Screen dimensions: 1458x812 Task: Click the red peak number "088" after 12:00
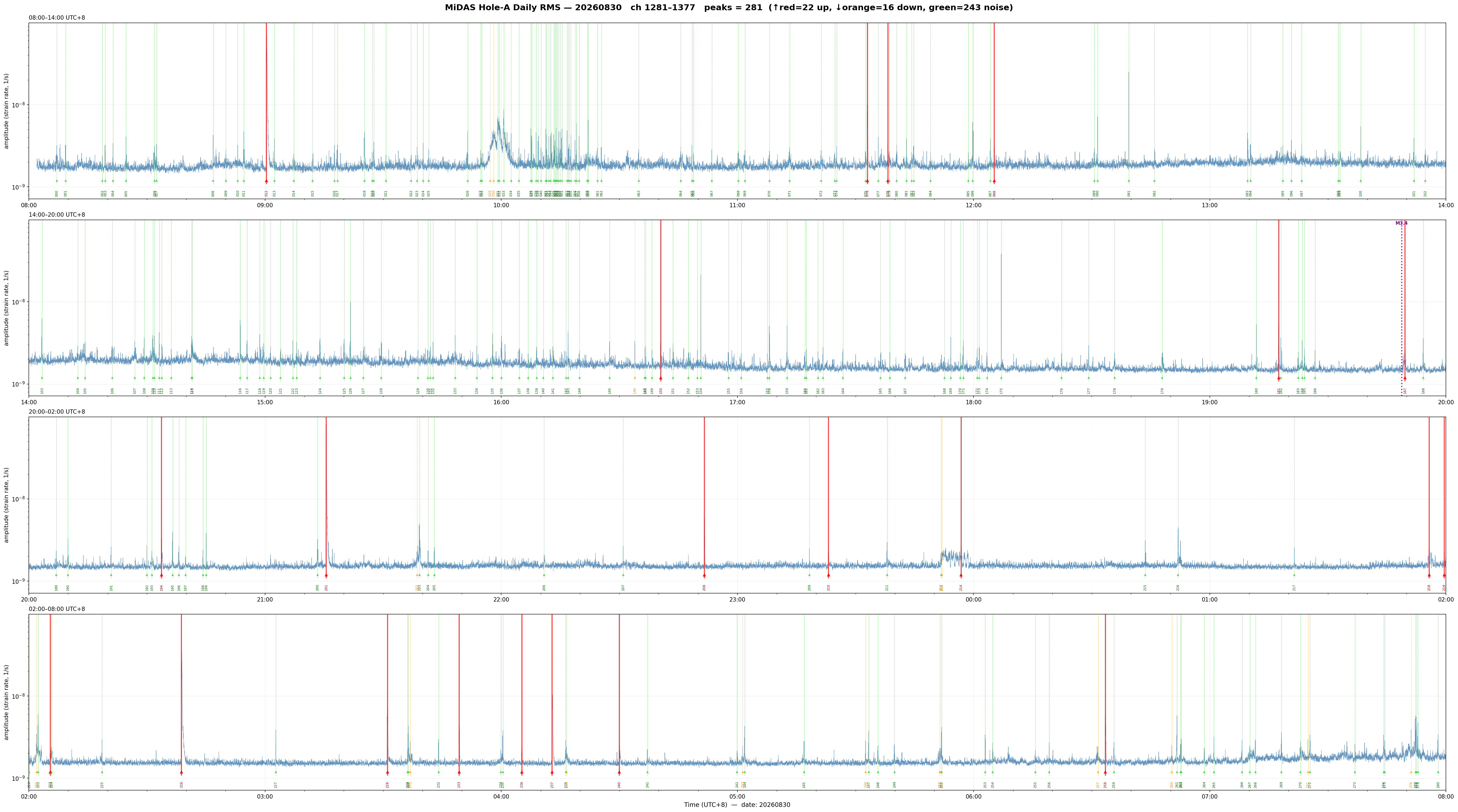point(994,194)
